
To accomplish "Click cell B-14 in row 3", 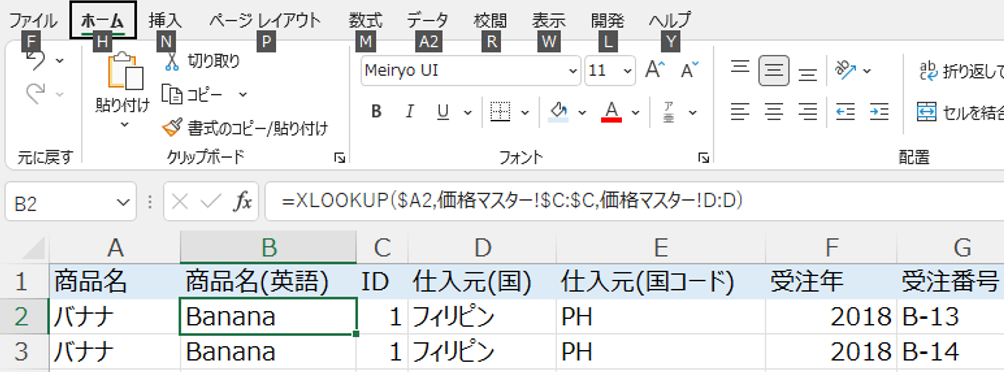I will tap(950, 352).
